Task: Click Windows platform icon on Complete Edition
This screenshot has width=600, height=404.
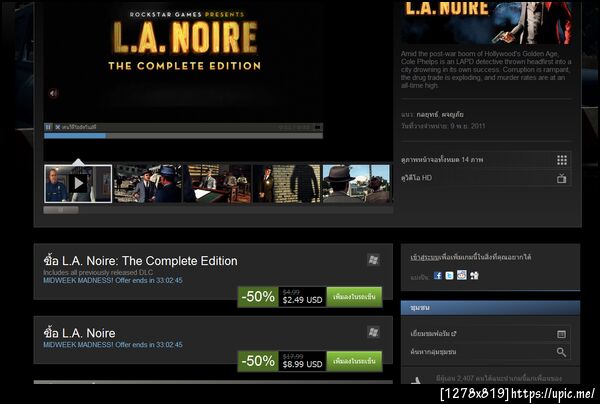Action: pos(373,261)
